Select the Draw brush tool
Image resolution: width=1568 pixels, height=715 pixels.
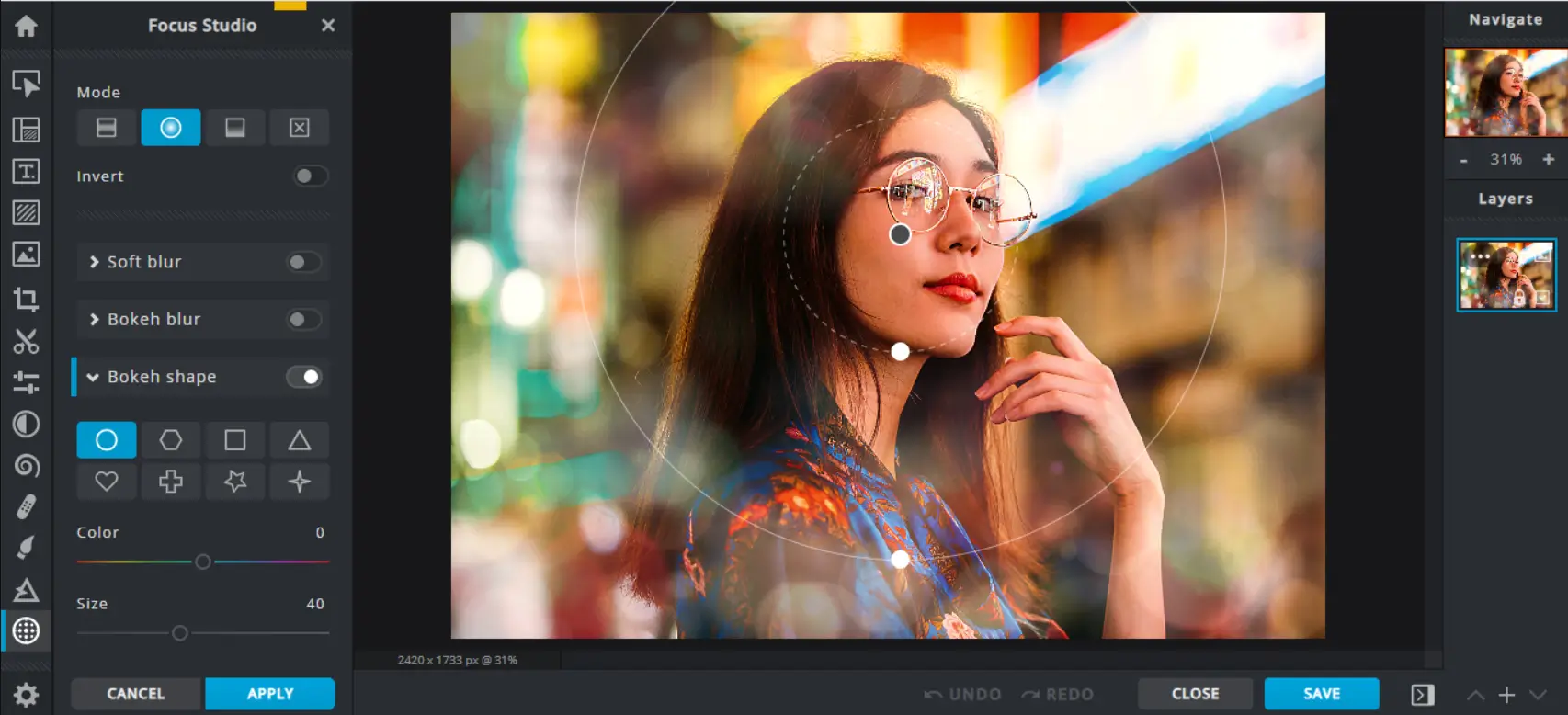click(26, 548)
